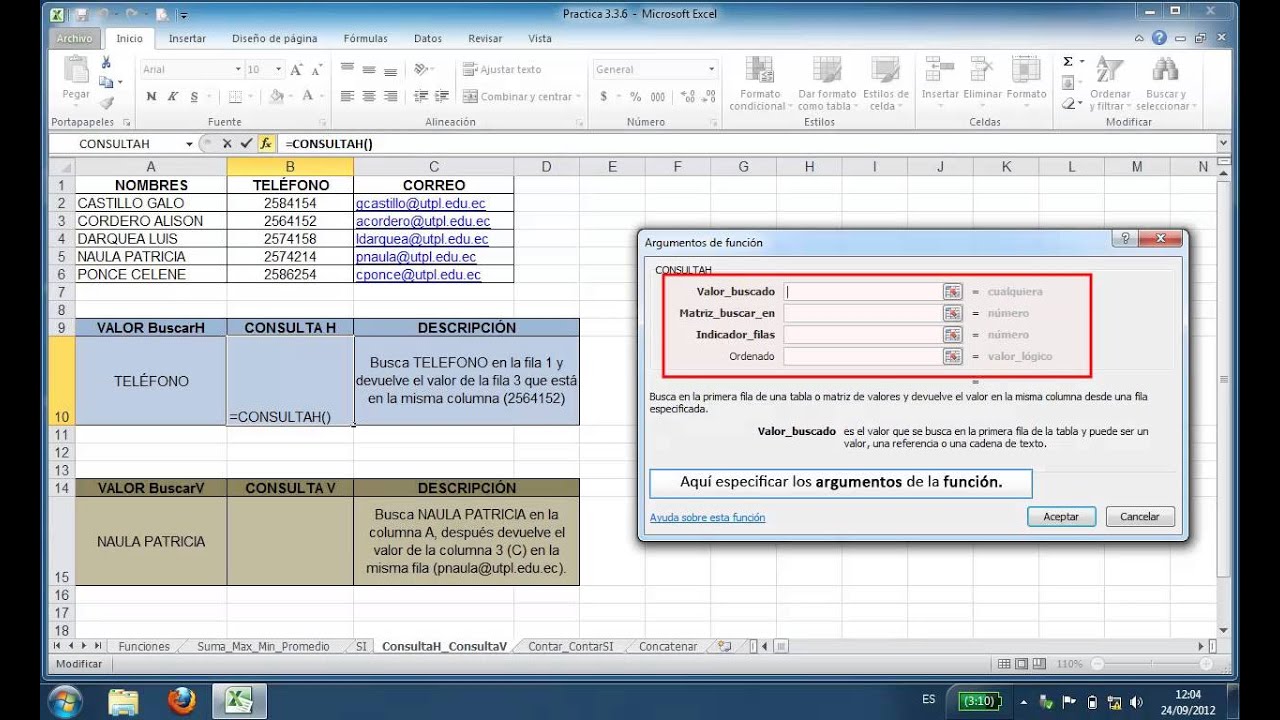Click the Copy icon in Portapapeles
This screenshot has width=1280, height=720.
[x=106, y=83]
